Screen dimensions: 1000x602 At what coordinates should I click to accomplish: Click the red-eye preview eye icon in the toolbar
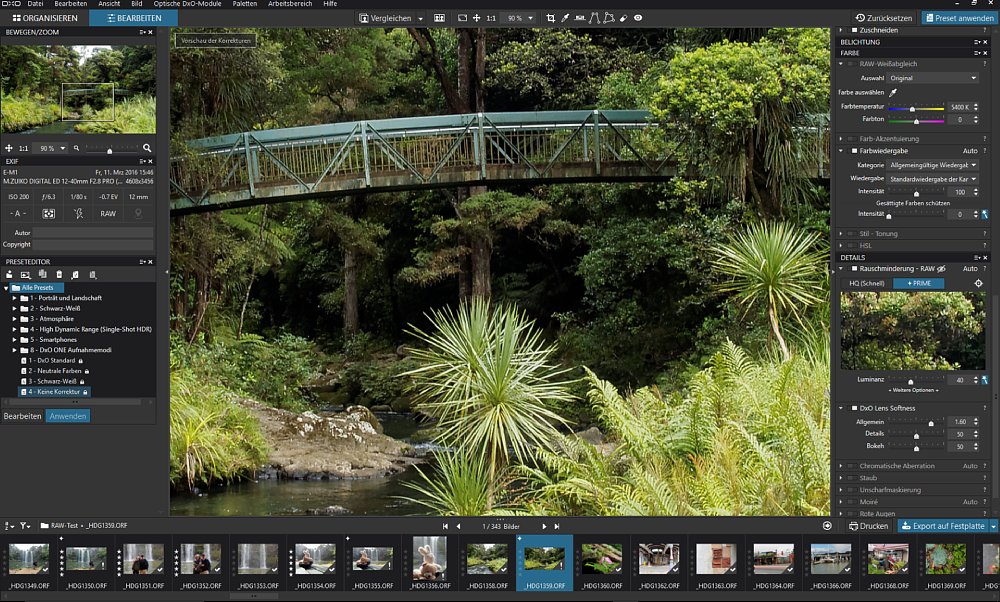[x=638, y=18]
